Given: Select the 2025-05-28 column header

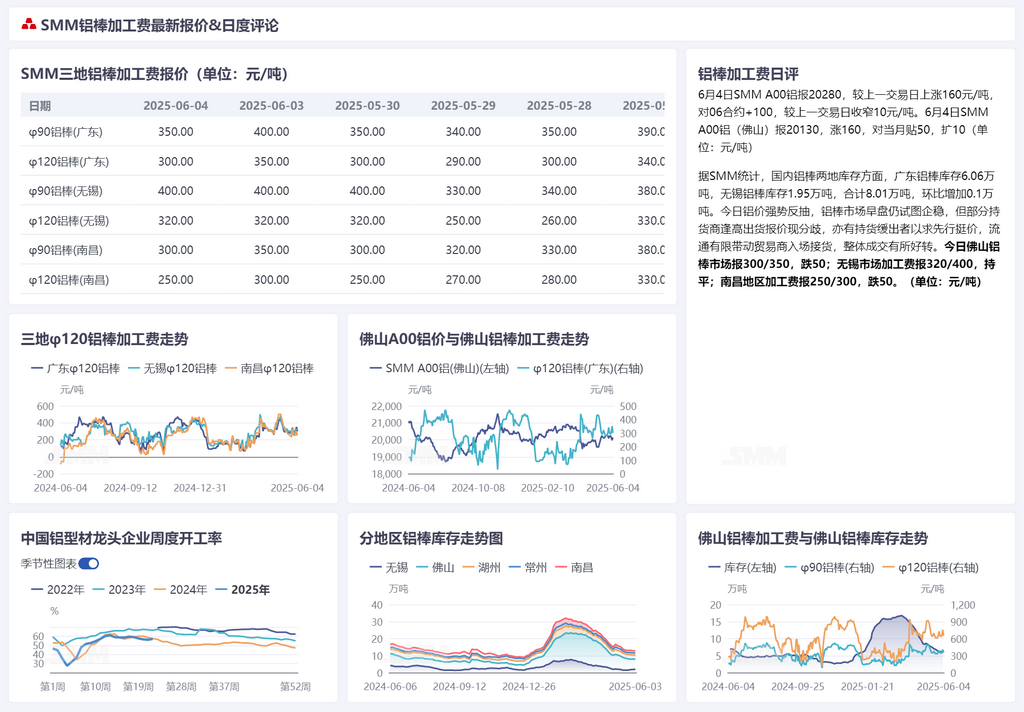Looking at the screenshot, I should (559, 106).
